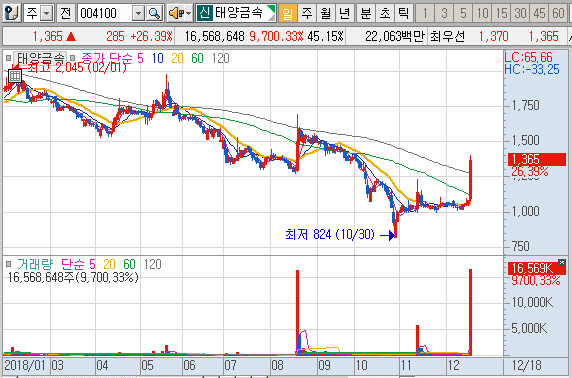The width and height of the screenshot is (572, 378).
Task: Choose the 15 interval button
Action: click(x=501, y=14)
